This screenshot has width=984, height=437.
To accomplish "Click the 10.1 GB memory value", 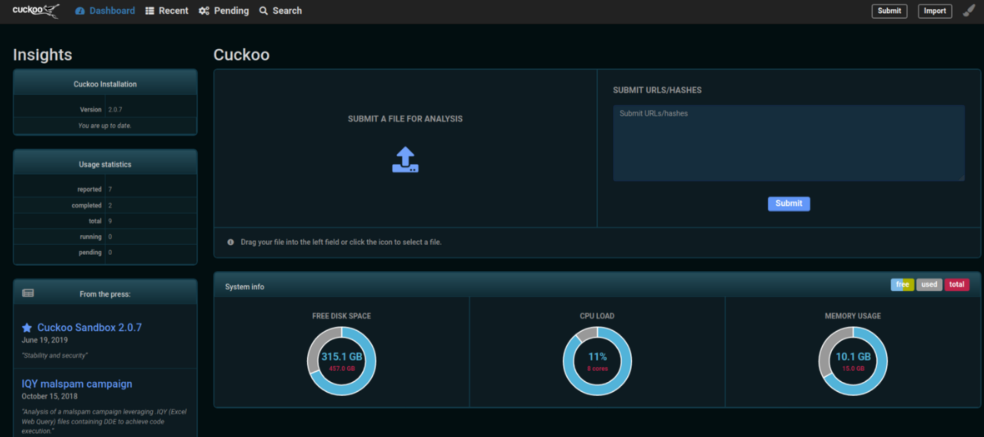I will (x=853, y=357).
